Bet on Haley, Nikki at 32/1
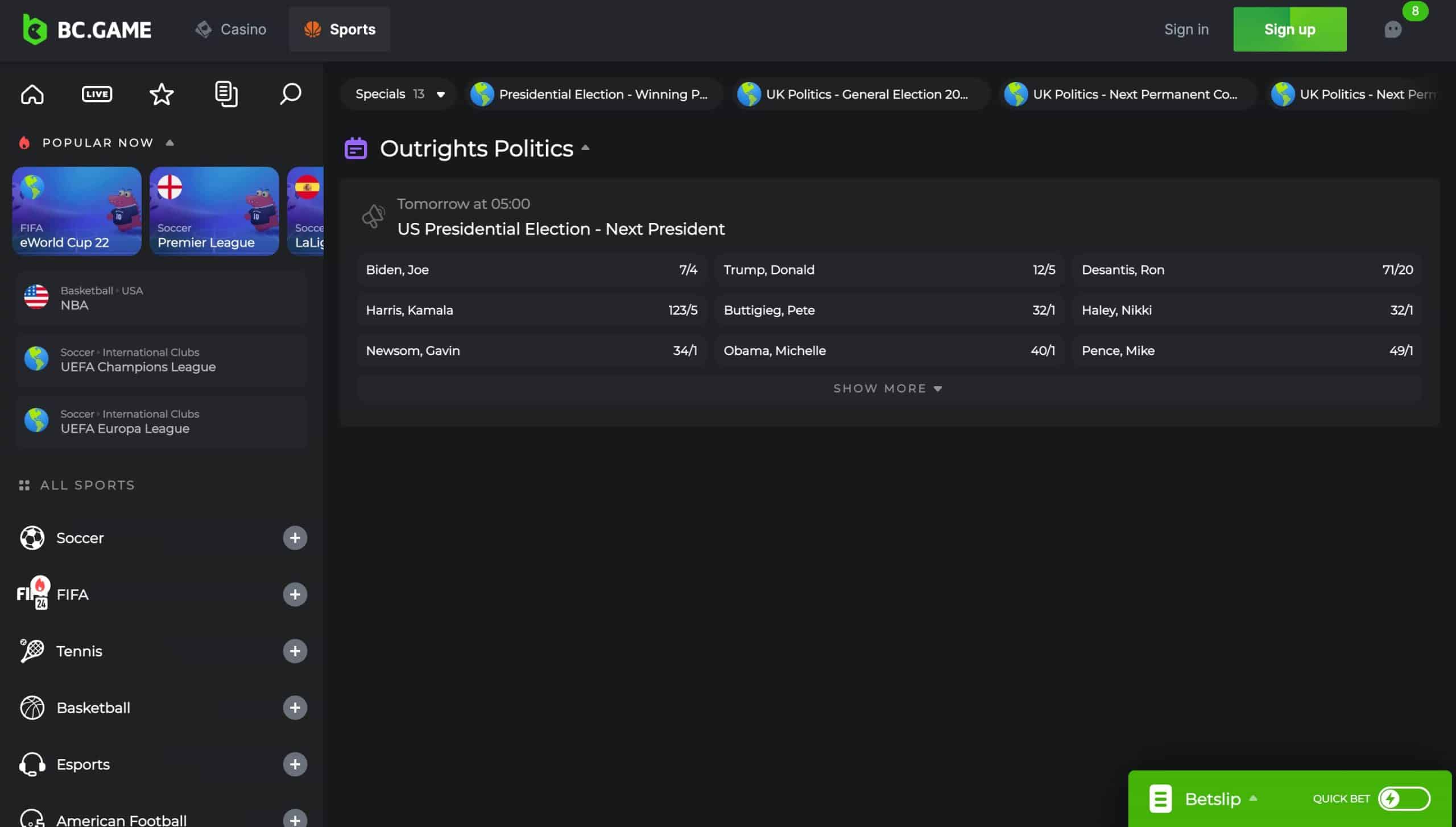 (x=1247, y=310)
